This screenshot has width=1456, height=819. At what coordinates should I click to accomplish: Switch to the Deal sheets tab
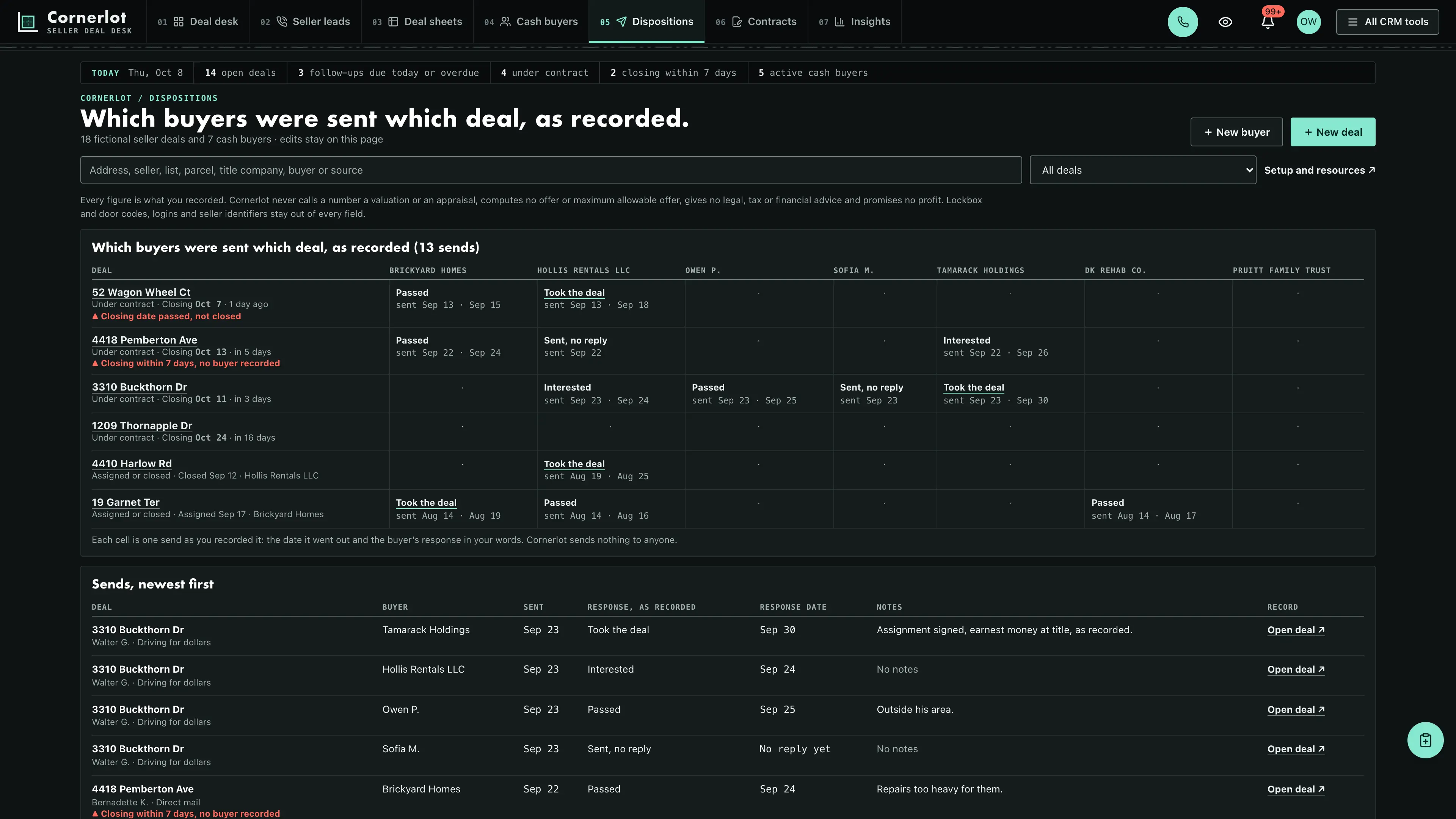(417, 22)
